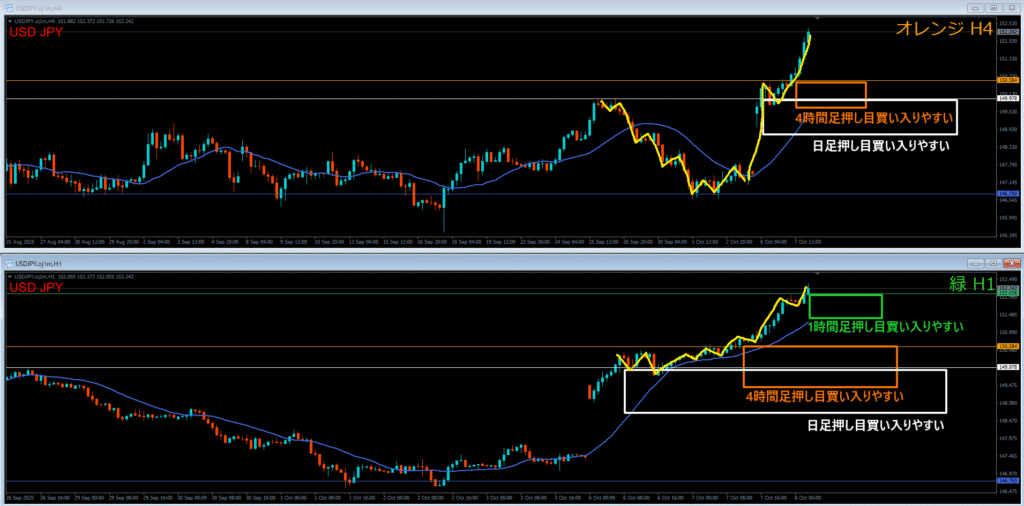This screenshot has height=506, width=1024.
Task: Select red 'USD JPY' label in H4 chart
Action: 35,32
